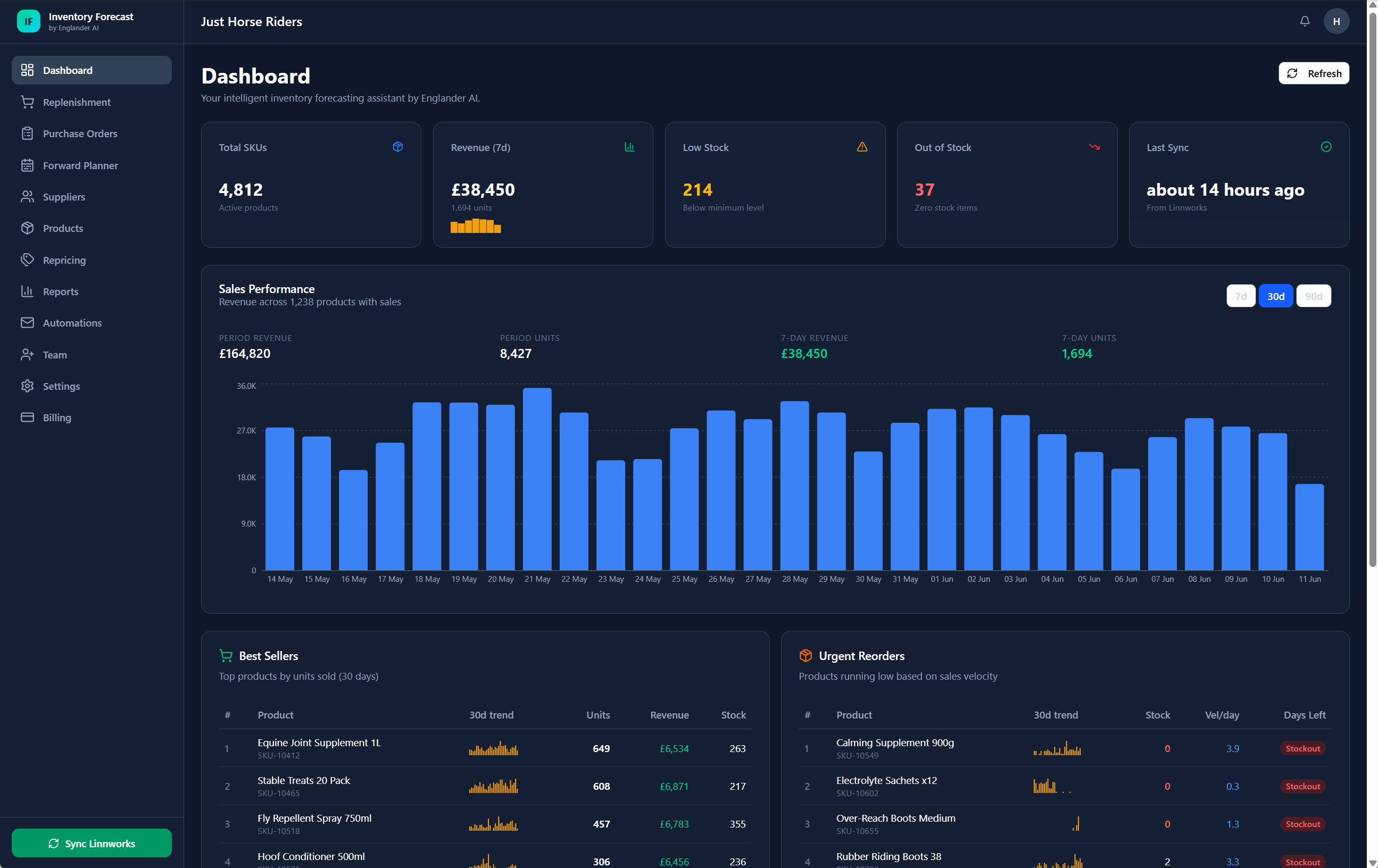Click the Repricing tag icon
This screenshot has width=1378, height=868.
[28, 260]
